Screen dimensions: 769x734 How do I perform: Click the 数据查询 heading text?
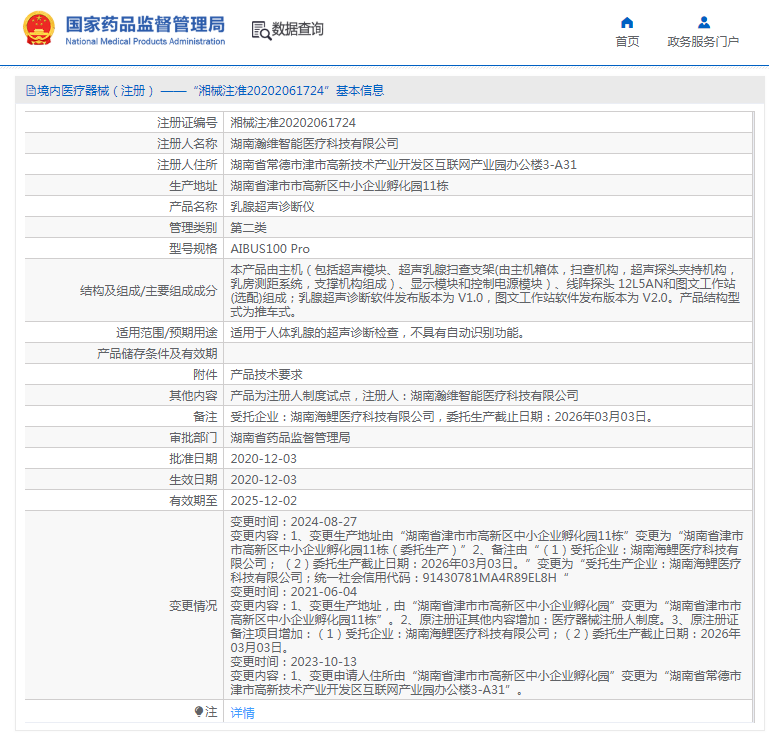pos(298,29)
